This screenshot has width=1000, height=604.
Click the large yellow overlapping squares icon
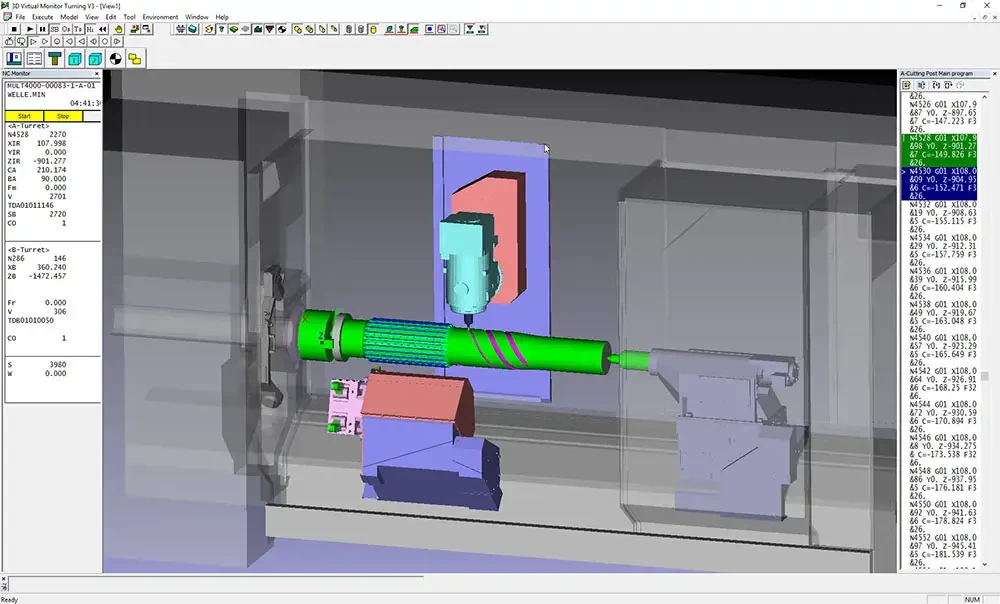(x=135, y=59)
